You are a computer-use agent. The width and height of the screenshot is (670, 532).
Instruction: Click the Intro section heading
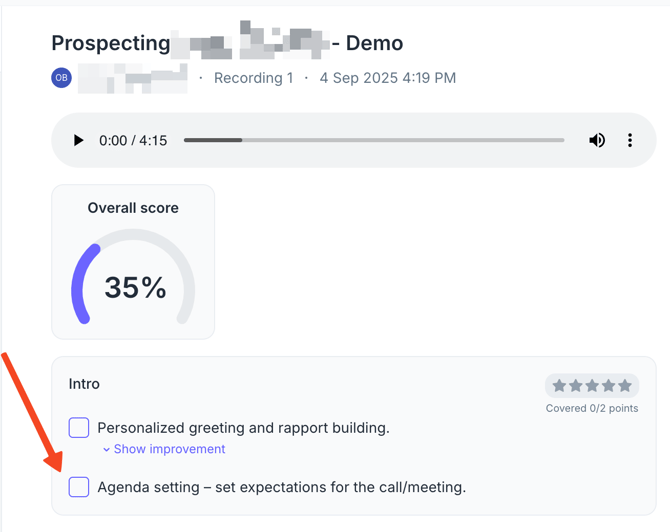(84, 384)
